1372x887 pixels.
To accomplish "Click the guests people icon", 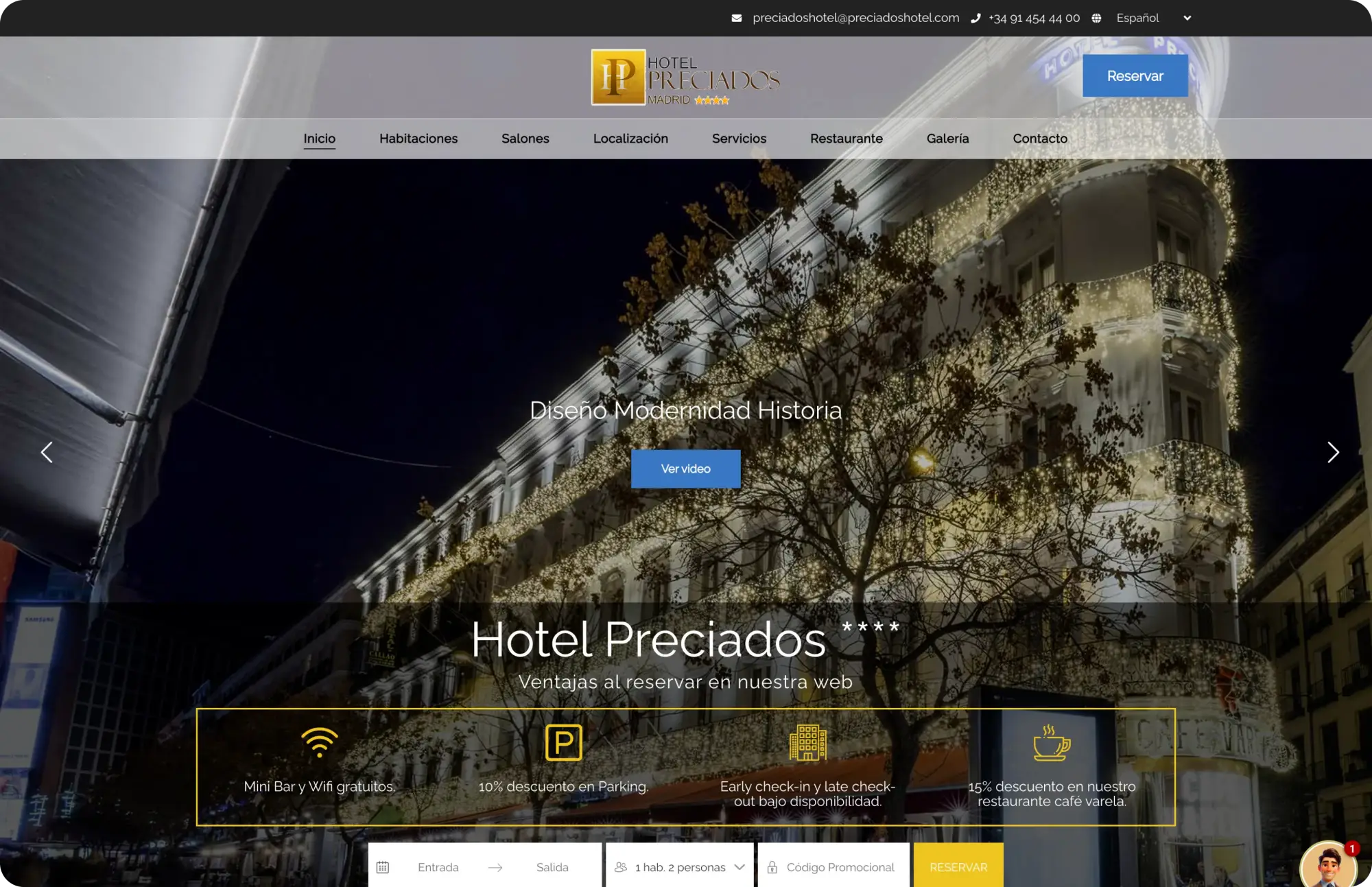I will [x=621, y=867].
